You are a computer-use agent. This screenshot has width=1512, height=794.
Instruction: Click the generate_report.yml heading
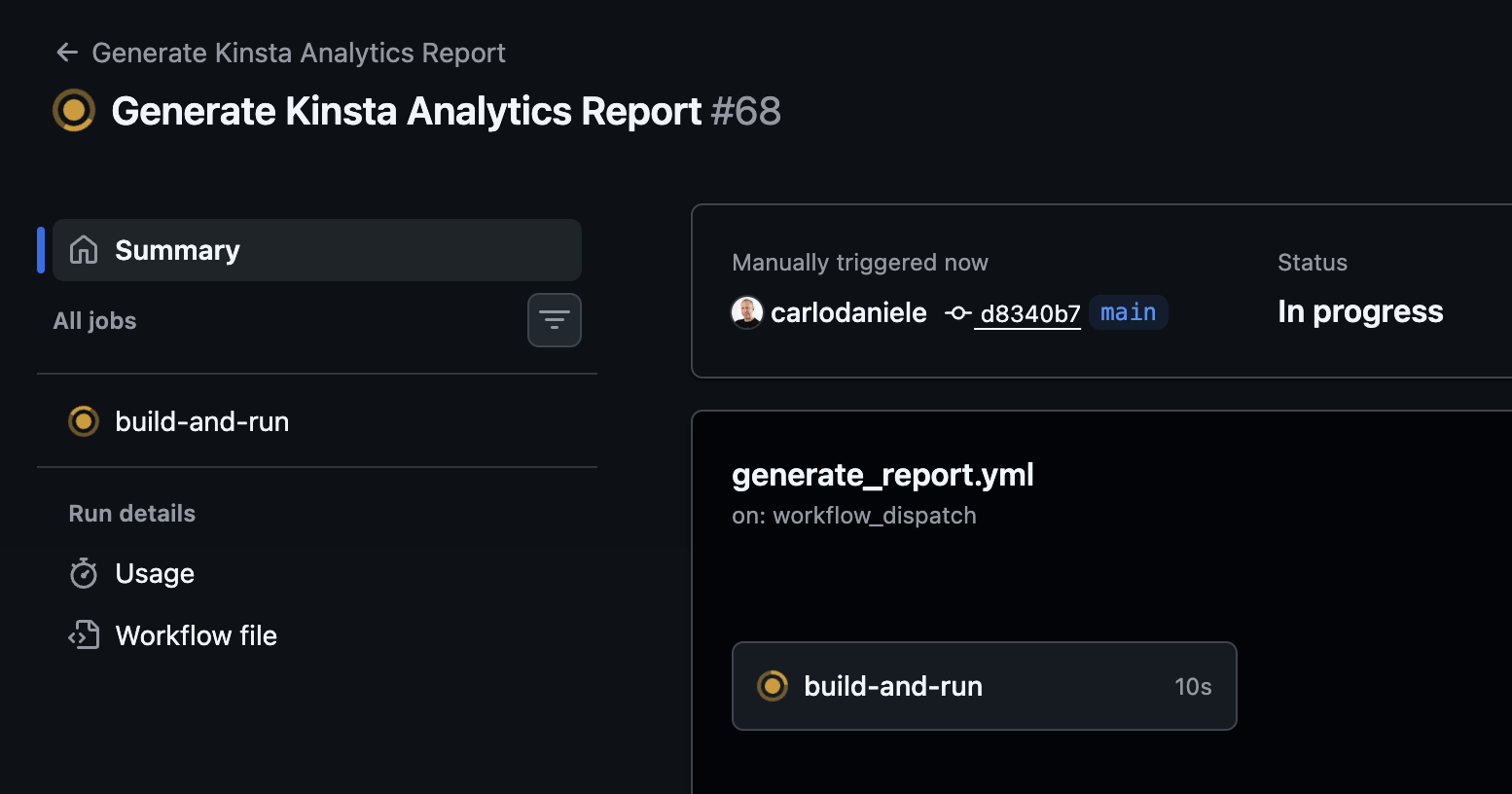(x=882, y=475)
